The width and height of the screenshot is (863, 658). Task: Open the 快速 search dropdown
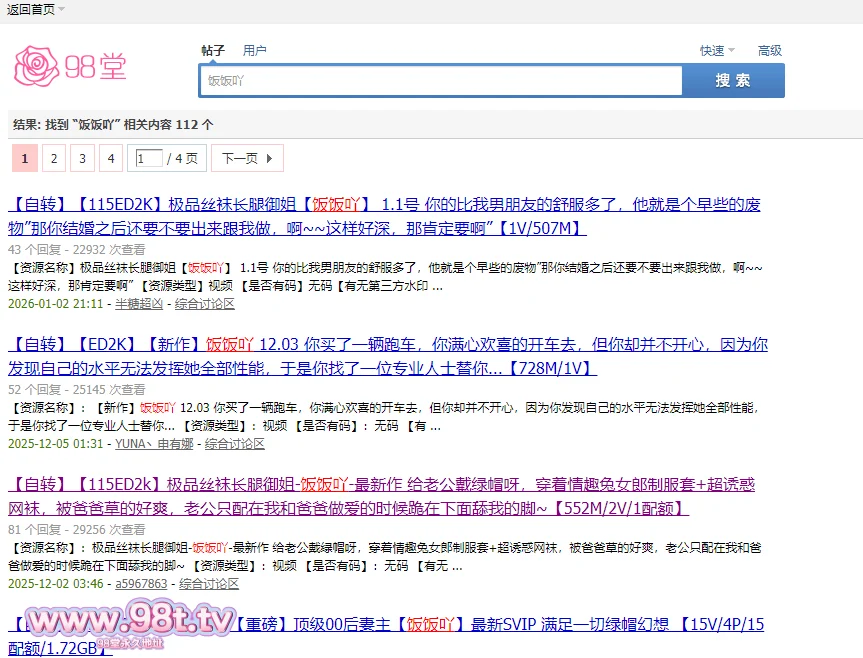717,51
